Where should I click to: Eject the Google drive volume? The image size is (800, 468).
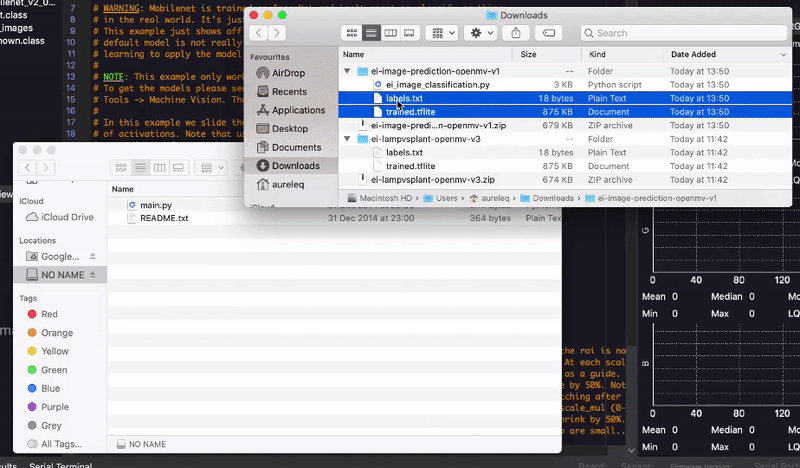click(94, 257)
